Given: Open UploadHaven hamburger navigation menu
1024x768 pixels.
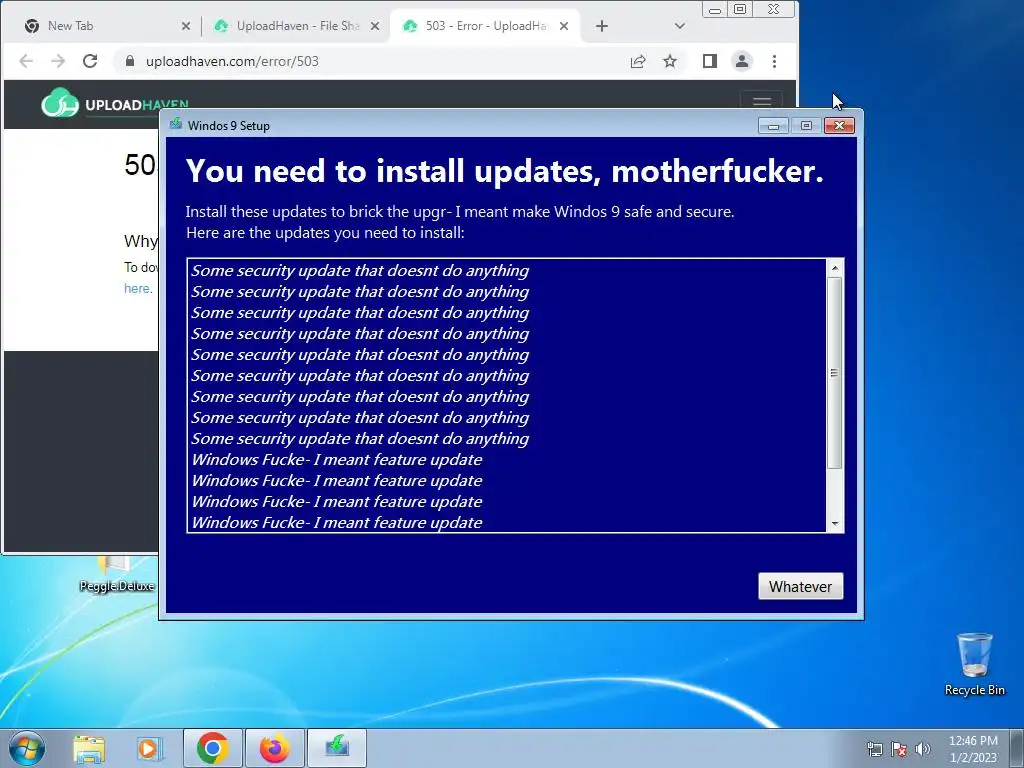Looking at the screenshot, I should pyautogui.click(x=761, y=100).
